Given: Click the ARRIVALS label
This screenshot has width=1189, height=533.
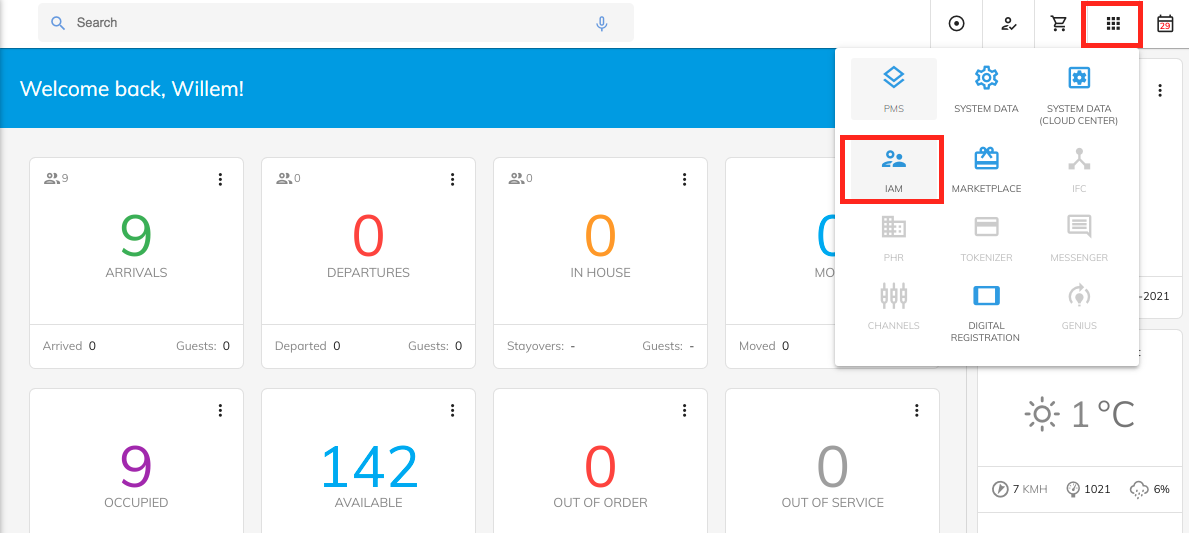Looking at the screenshot, I should pyautogui.click(x=136, y=273).
